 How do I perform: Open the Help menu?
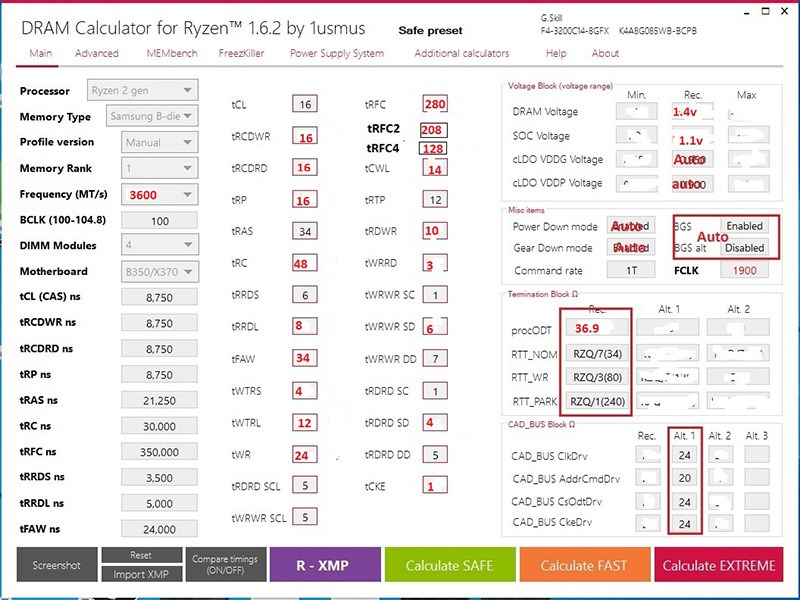557,53
